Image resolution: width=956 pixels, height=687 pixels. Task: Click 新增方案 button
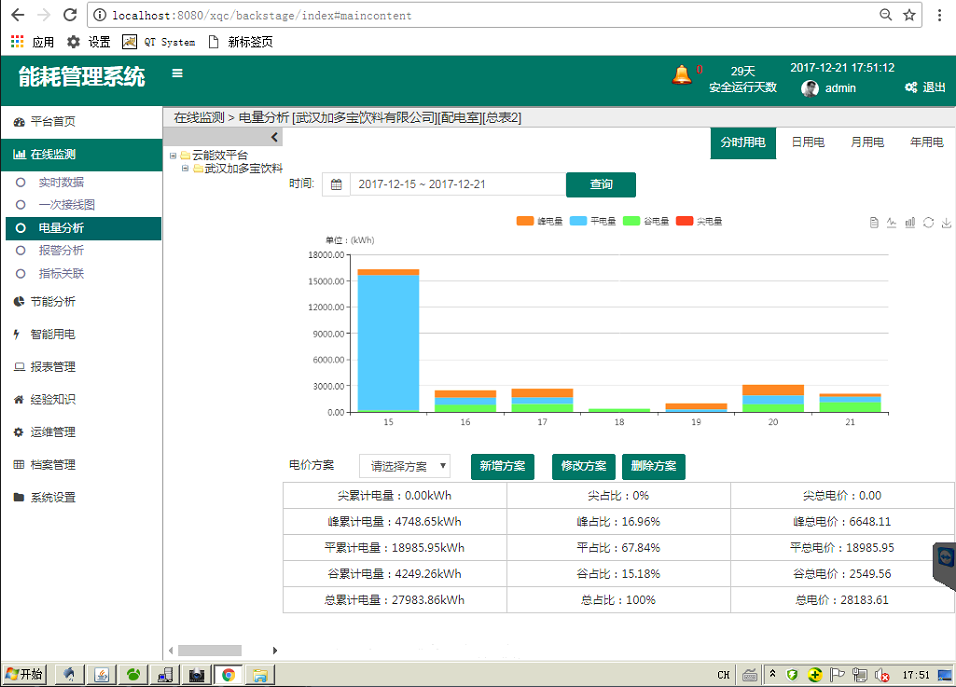[x=502, y=466]
